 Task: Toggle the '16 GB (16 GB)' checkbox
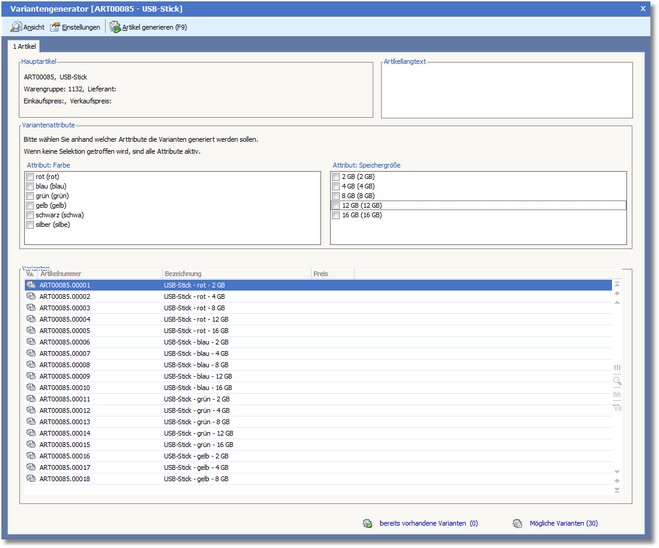point(336,215)
